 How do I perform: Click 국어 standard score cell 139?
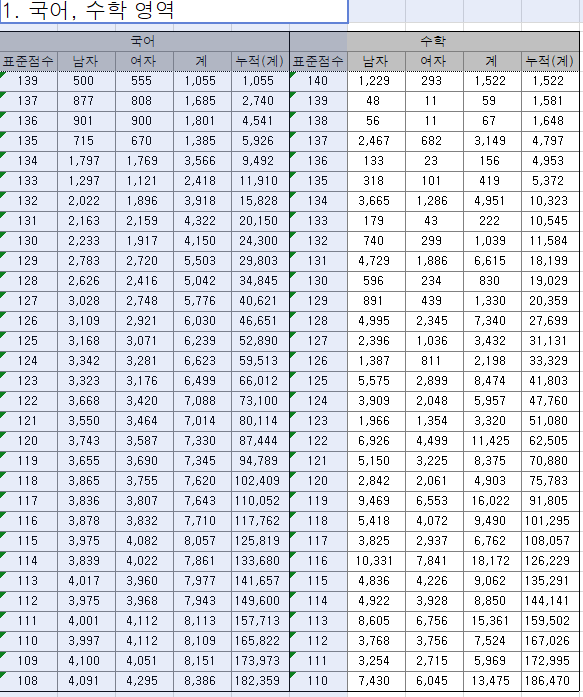[x=28, y=81]
